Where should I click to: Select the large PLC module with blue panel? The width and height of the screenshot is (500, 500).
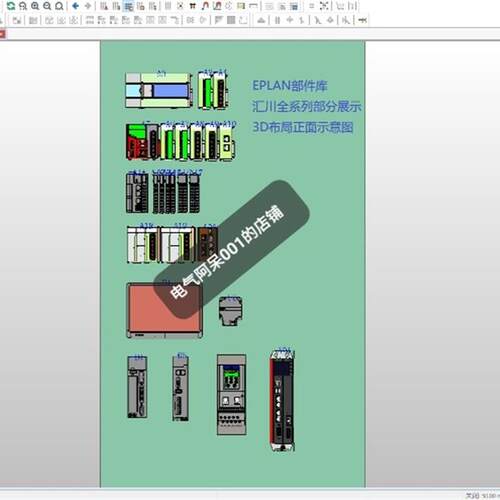click(x=159, y=90)
